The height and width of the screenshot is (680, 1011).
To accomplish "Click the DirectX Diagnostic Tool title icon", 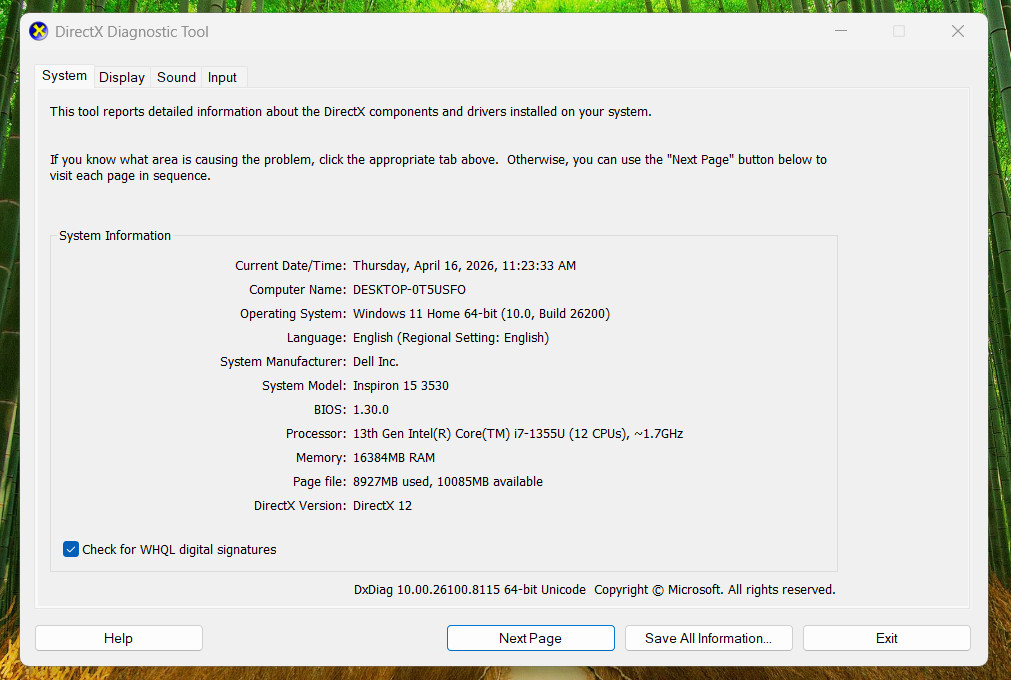I will click(39, 31).
